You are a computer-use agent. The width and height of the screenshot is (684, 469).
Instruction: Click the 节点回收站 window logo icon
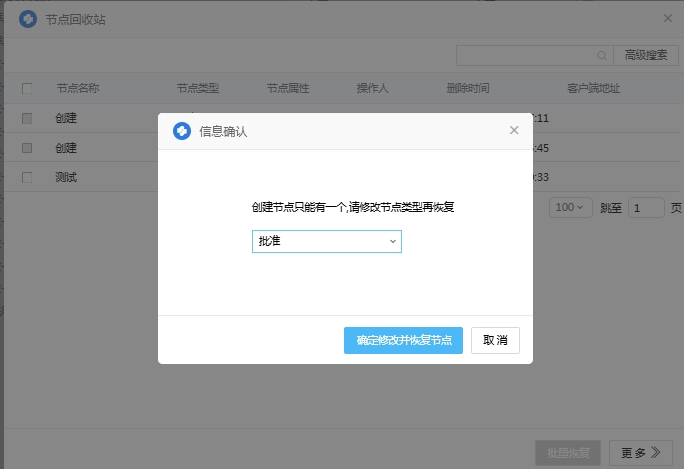pyautogui.click(x=28, y=19)
